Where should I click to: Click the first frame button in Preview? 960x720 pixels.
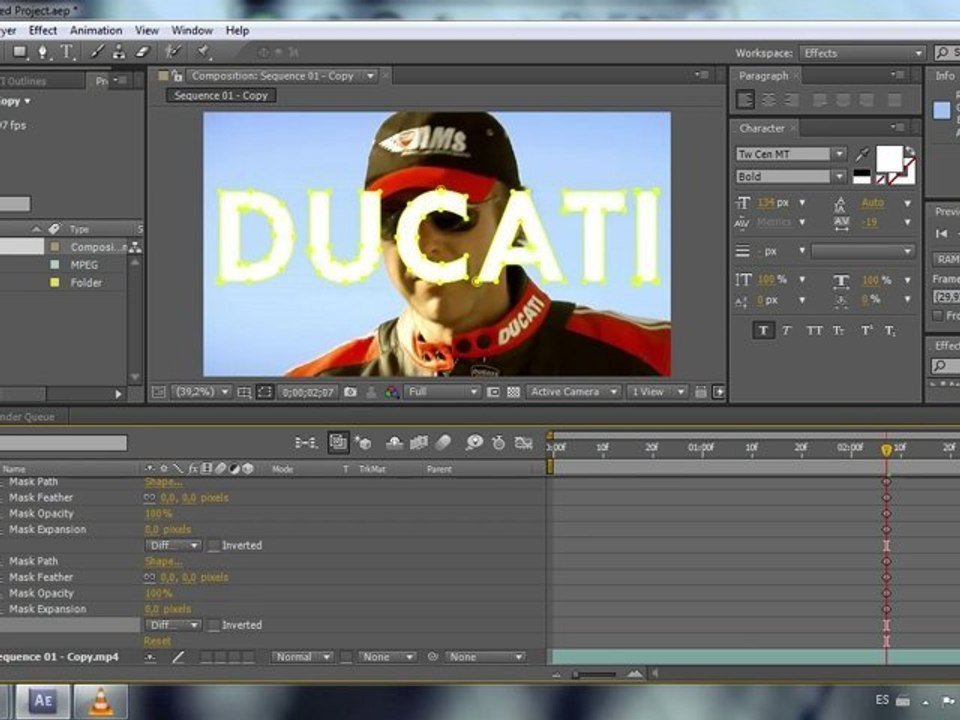pos(942,234)
